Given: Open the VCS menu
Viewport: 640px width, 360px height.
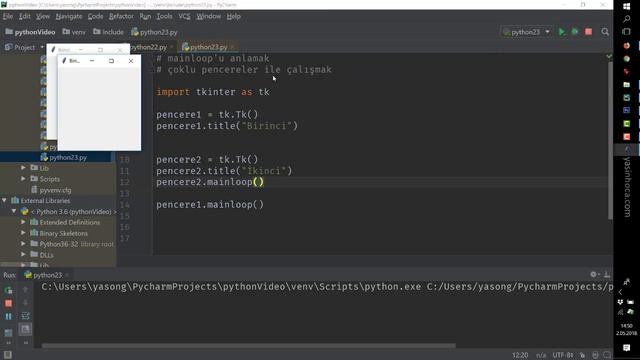Looking at the screenshot, I should (x=184, y=16).
